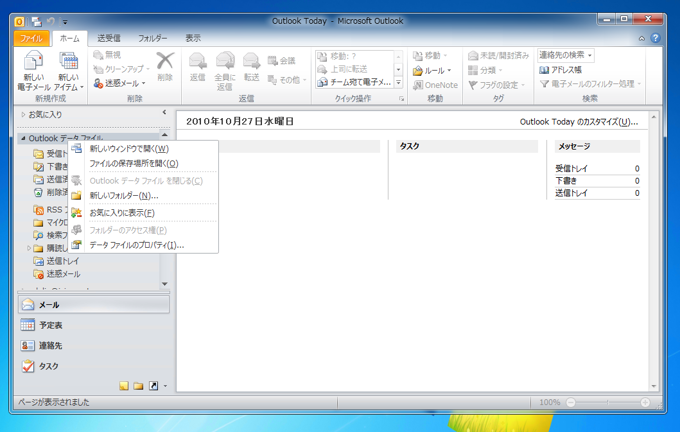Open Outlook Today のカスタマイズ link
680x432 pixels.
[579, 122]
